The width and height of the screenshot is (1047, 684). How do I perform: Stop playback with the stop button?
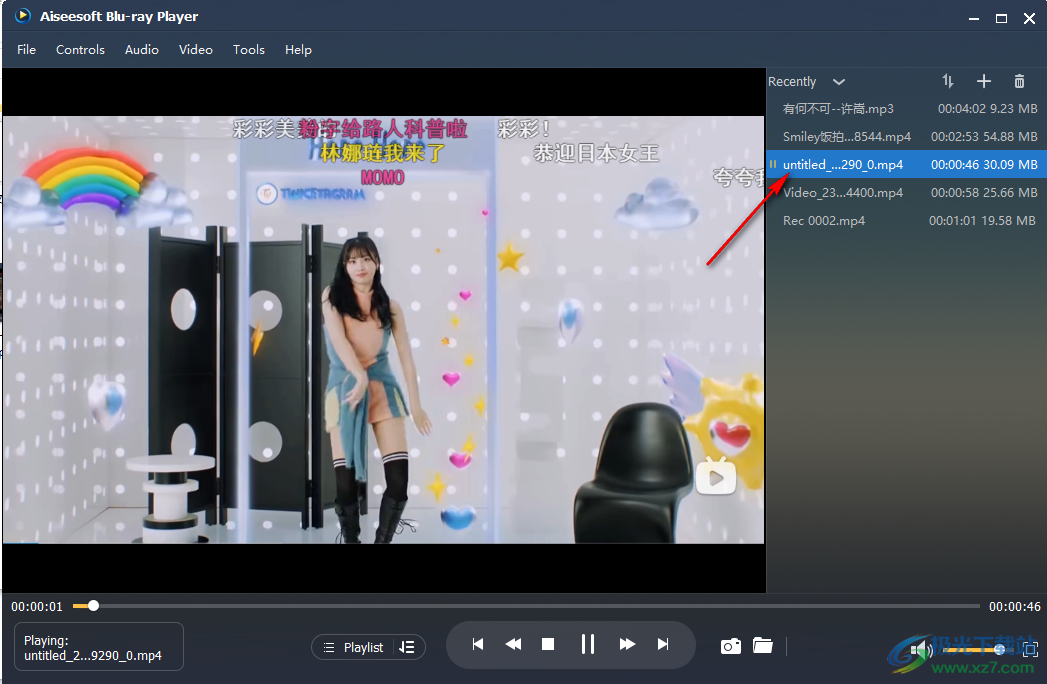tap(548, 645)
